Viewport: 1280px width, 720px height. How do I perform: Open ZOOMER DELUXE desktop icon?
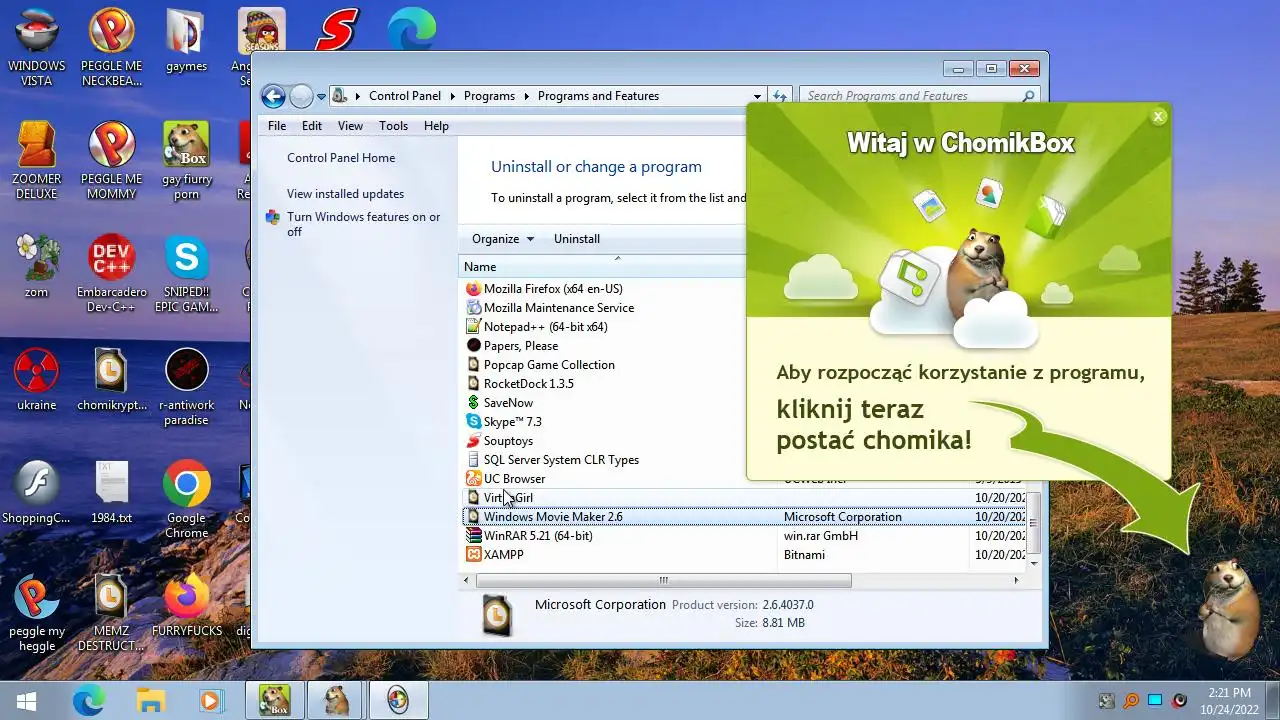[37, 160]
